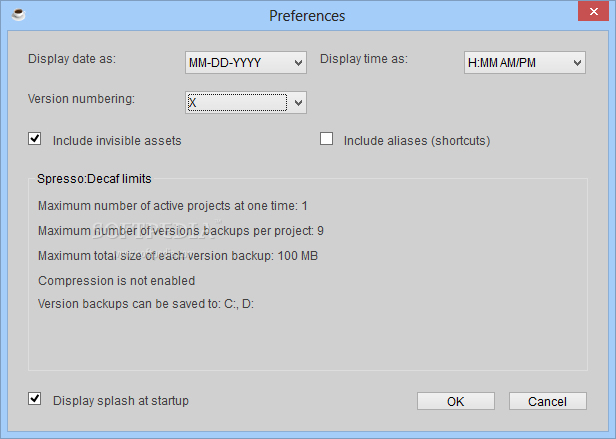Screen dimensions: 616x439
Task: Disable Display splash at startup checkbox
Action: tap(35, 399)
